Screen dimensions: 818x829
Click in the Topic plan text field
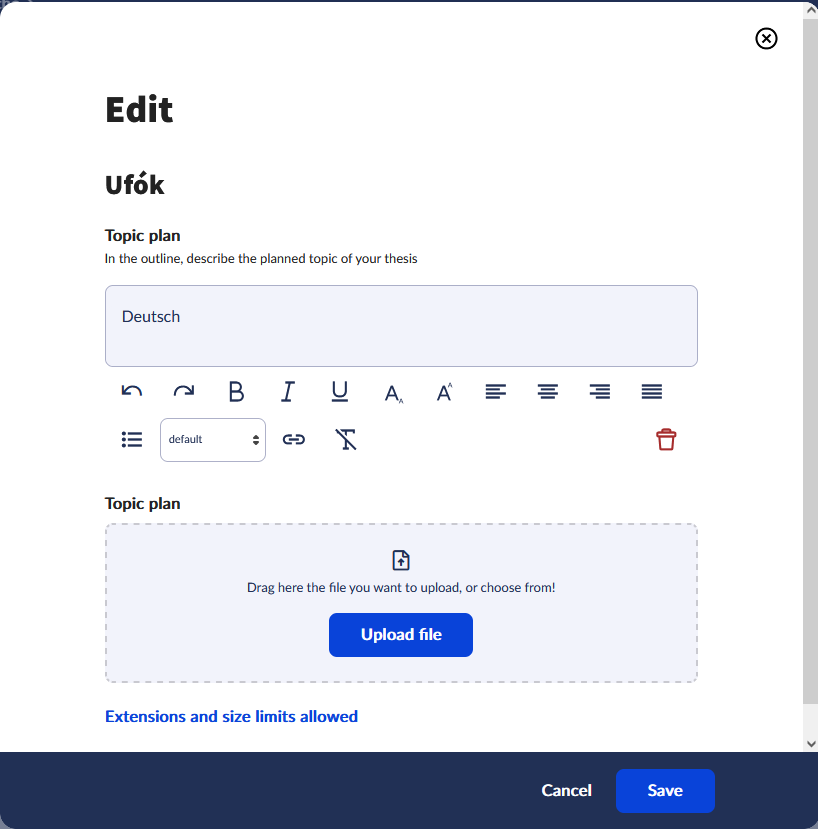tap(401, 326)
